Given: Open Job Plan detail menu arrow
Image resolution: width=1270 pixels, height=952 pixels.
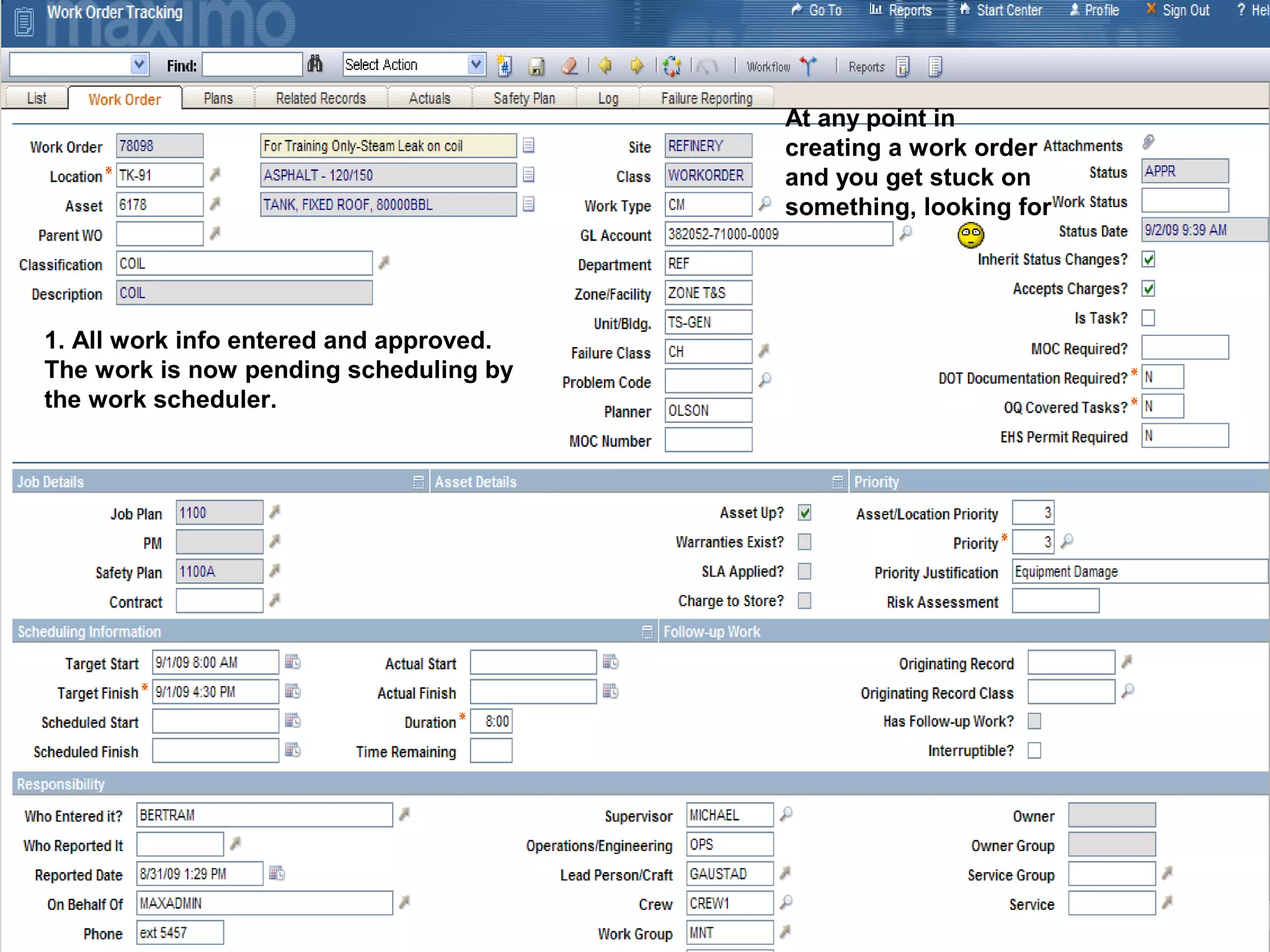Looking at the screenshot, I should 275,511.
